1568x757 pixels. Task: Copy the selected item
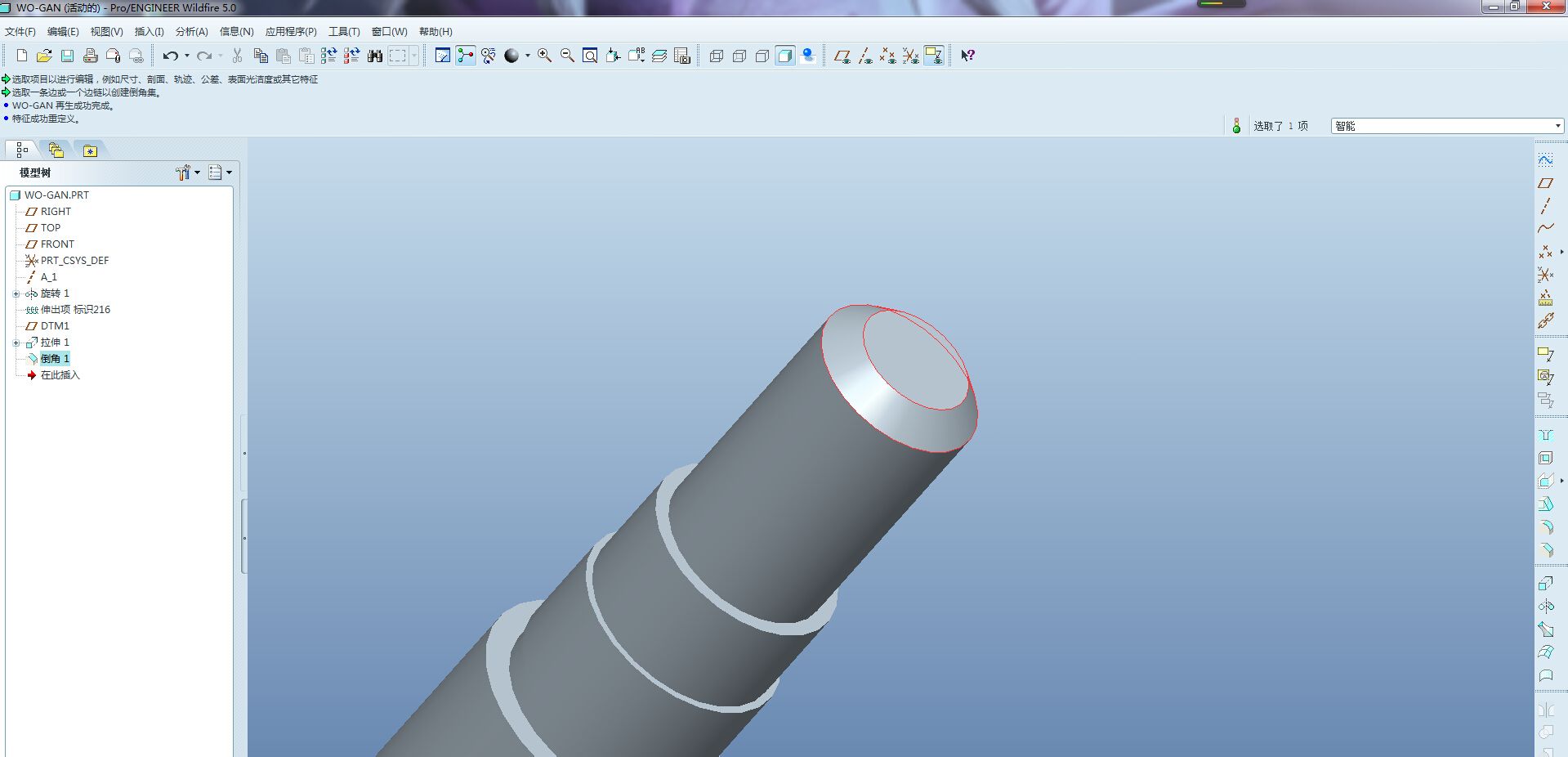261,56
